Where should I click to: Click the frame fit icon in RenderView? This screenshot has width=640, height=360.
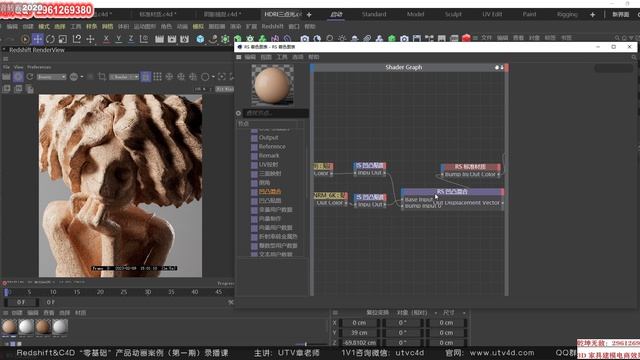point(222,77)
